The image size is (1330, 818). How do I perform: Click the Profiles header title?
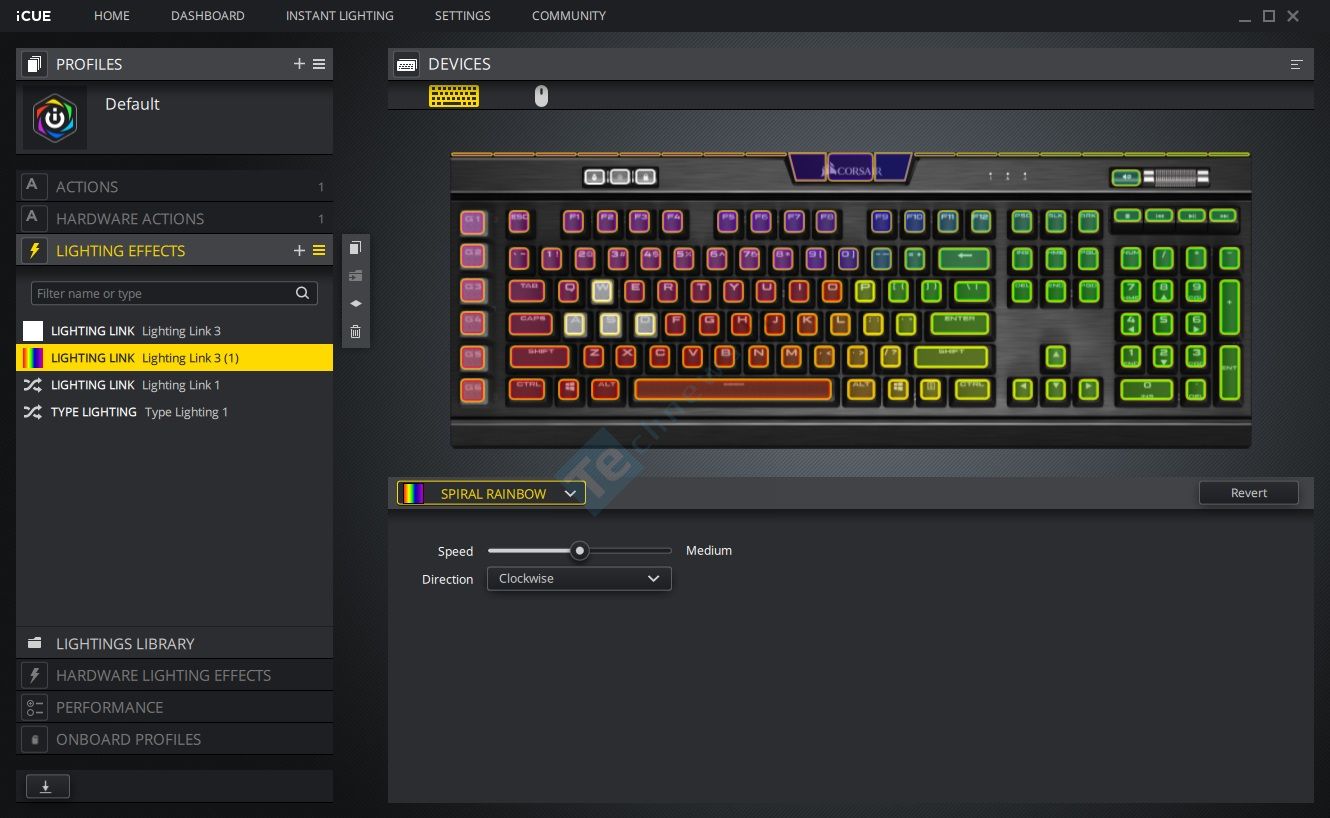89,64
